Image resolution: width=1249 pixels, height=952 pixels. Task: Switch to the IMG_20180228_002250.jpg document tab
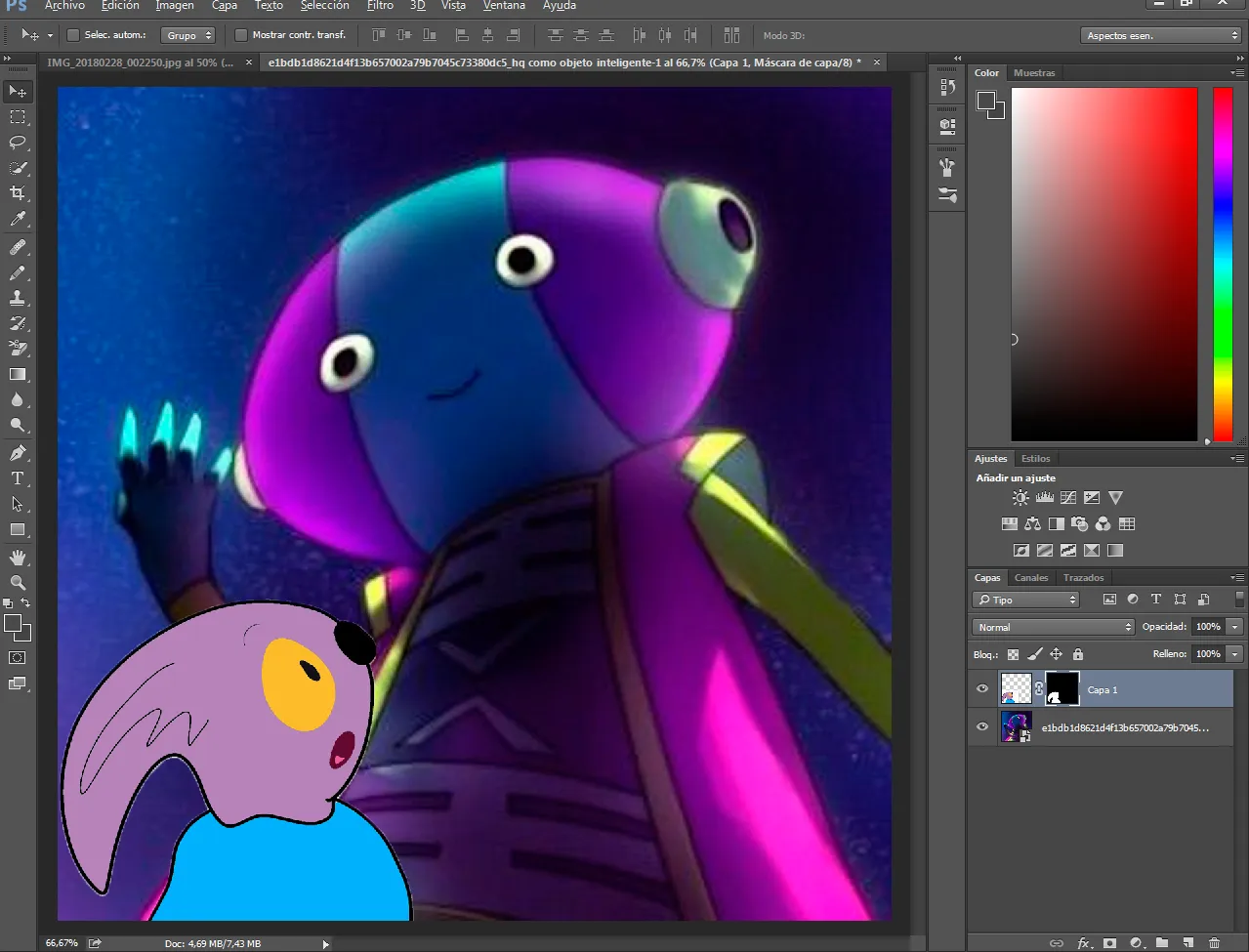(x=140, y=62)
